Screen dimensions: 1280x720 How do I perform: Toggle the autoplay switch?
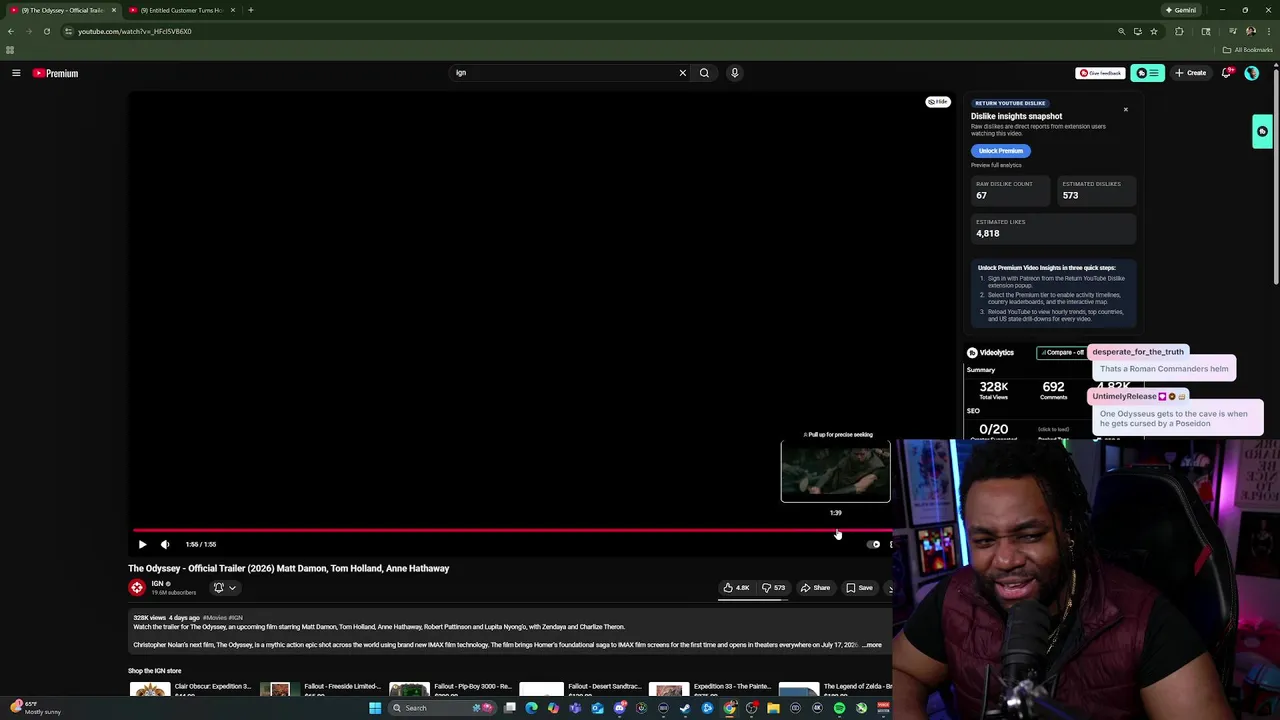coord(873,544)
